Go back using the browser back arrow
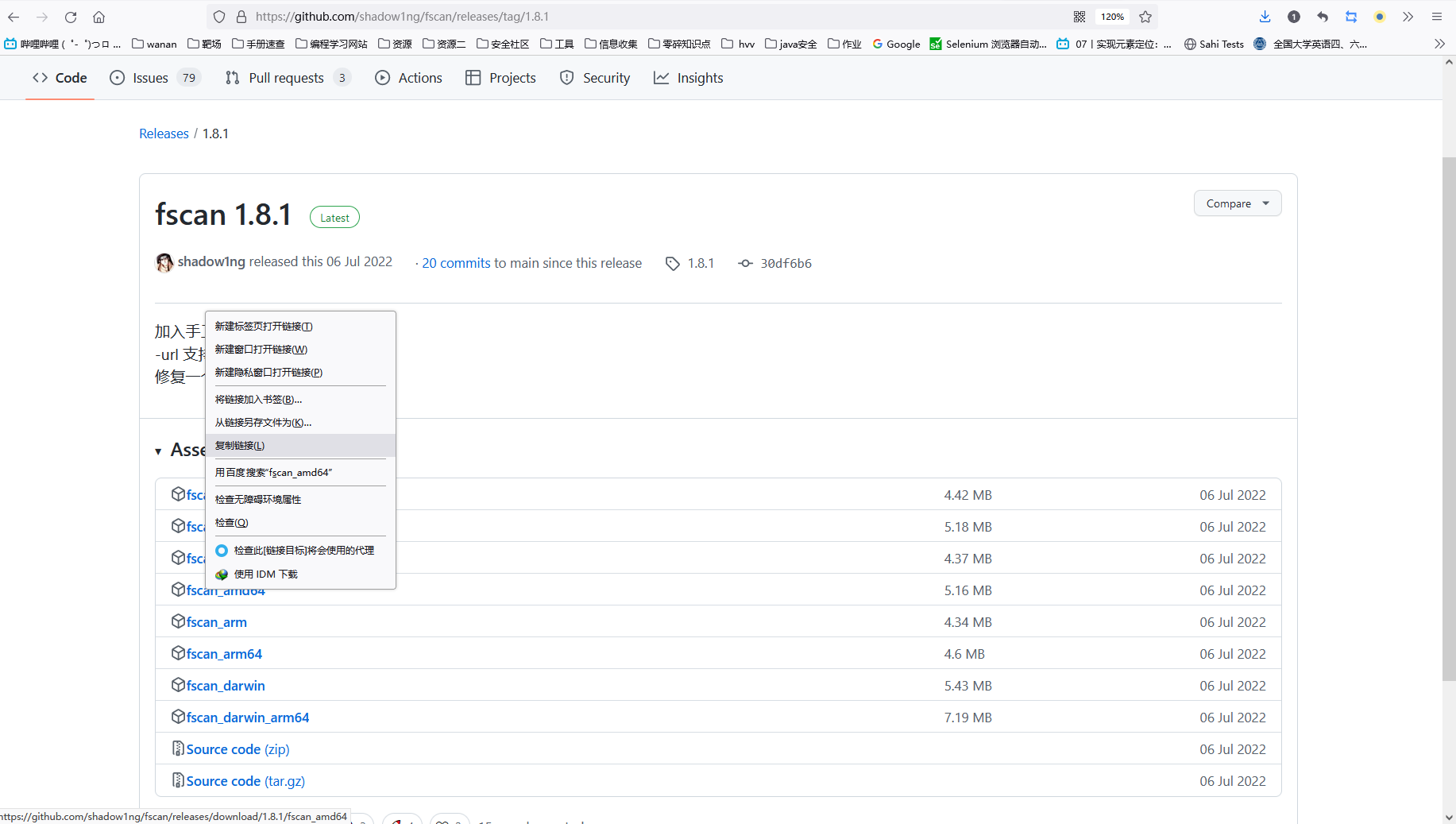1456x824 pixels. pyautogui.click(x=14, y=17)
